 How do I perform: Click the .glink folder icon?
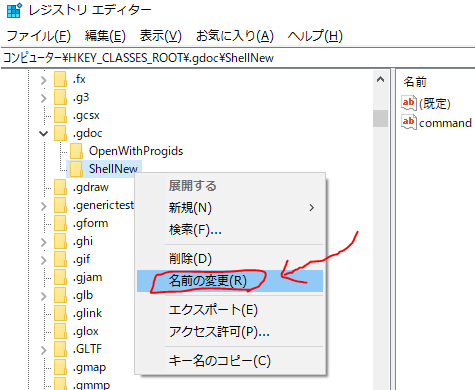coord(61,313)
